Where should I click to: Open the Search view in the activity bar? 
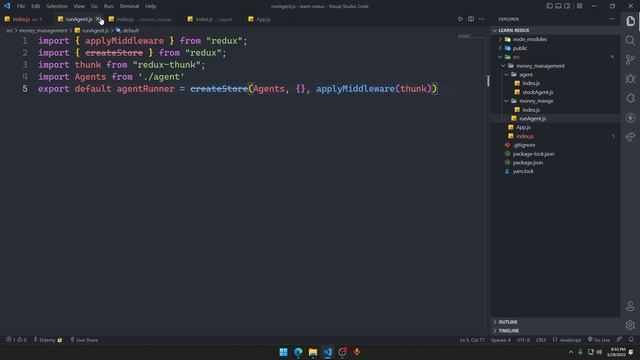pos(630,40)
